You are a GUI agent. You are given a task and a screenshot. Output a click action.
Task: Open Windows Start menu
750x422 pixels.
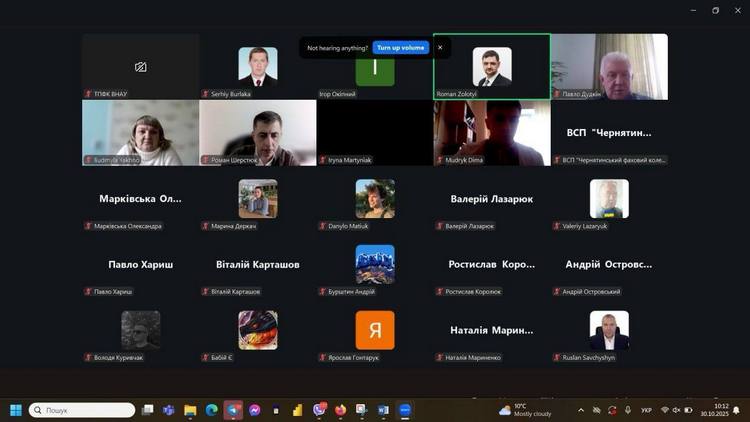16,410
